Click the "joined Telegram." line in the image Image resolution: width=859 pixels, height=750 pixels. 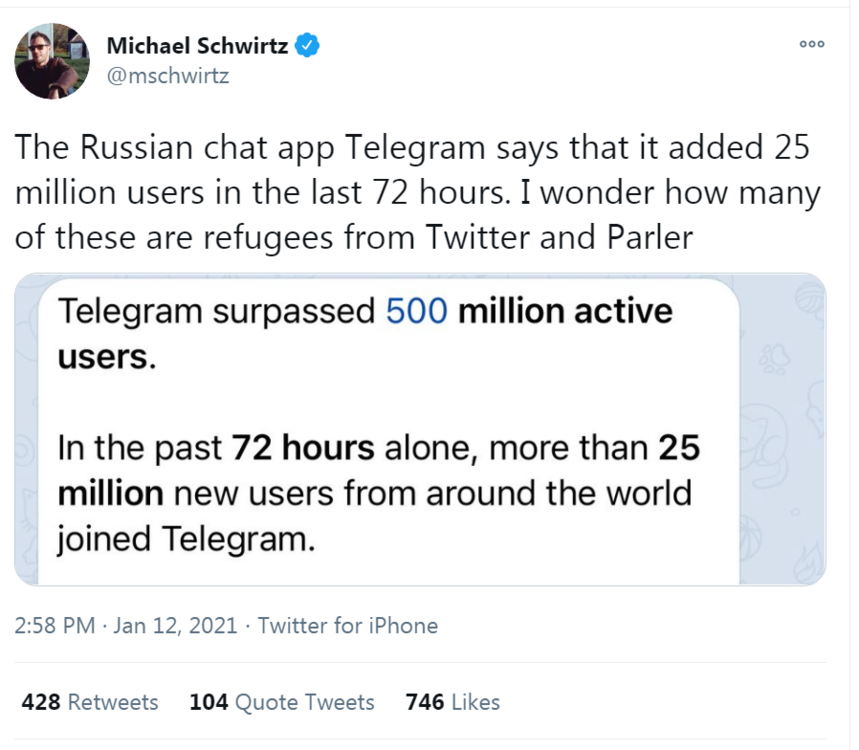click(185, 539)
